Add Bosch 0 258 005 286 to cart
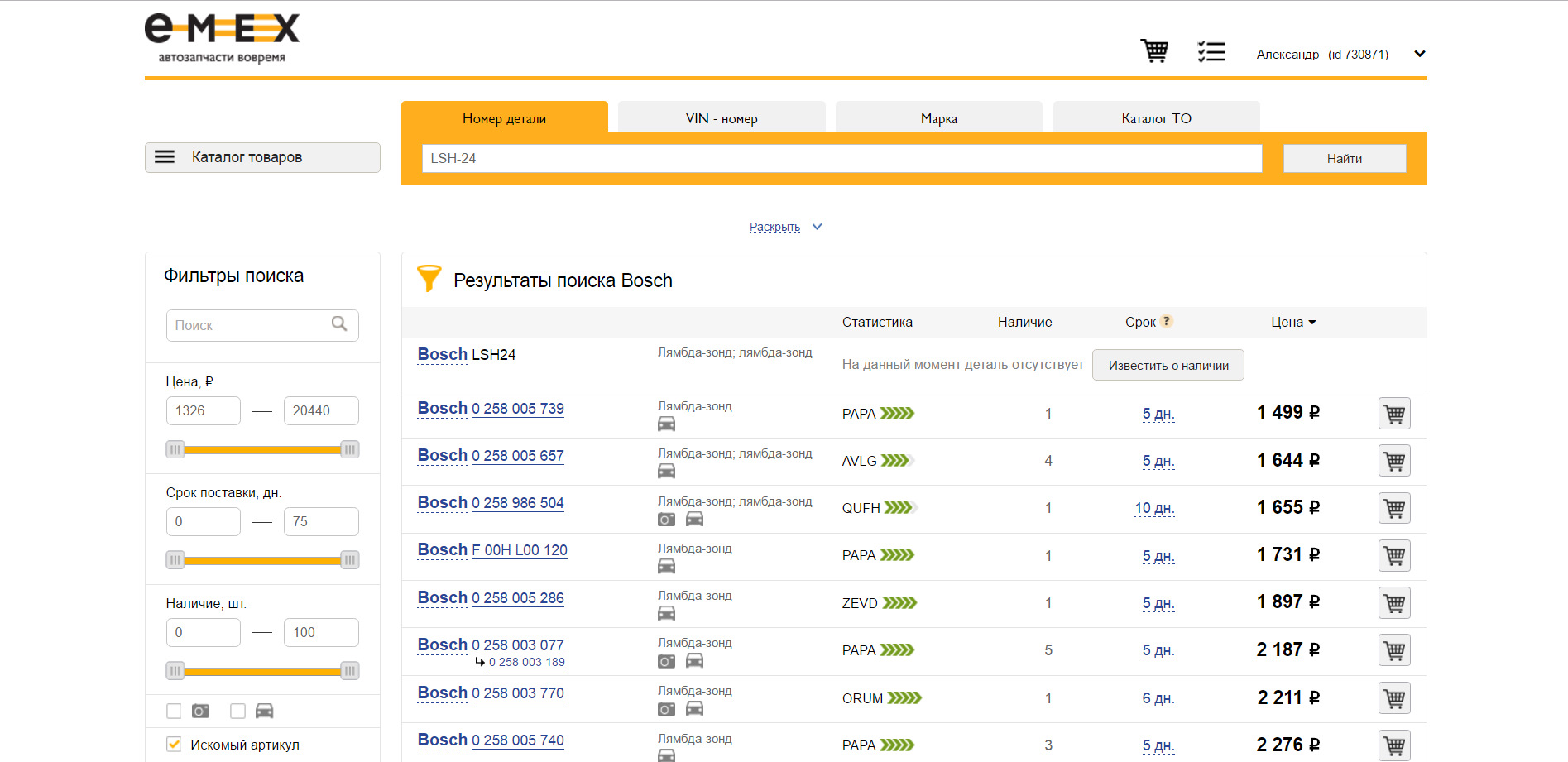Image resolution: width=1568 pixels, height=762 pixels. click(1394, 603)
